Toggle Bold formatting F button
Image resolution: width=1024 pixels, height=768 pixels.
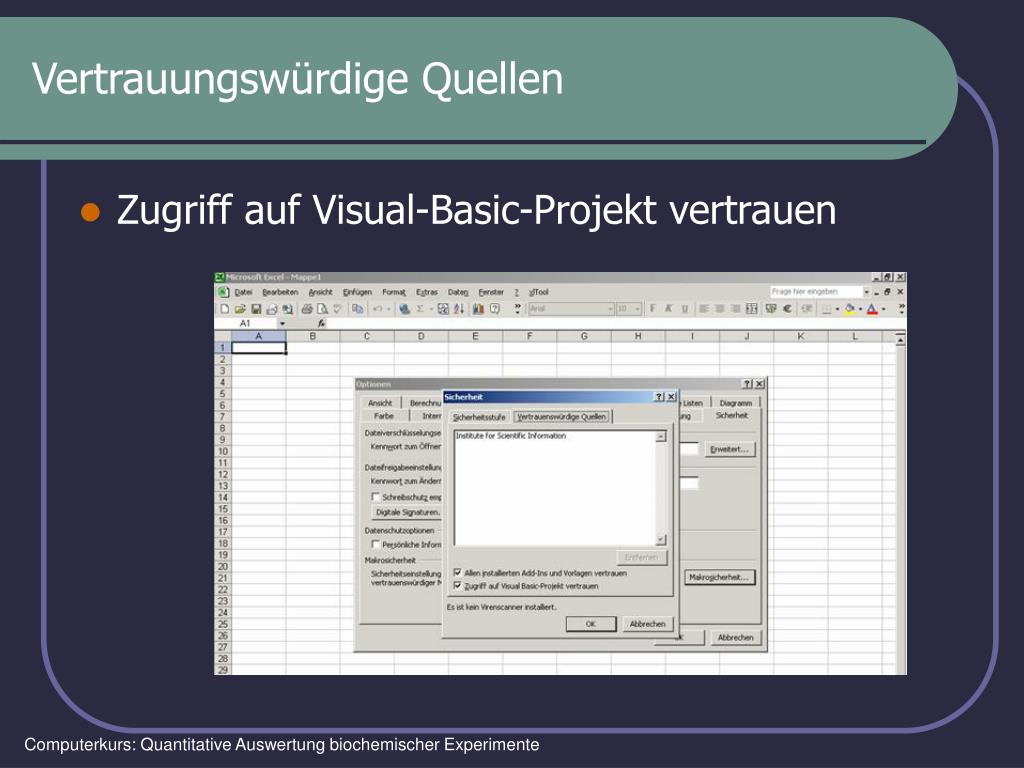[x=652, y=309]
